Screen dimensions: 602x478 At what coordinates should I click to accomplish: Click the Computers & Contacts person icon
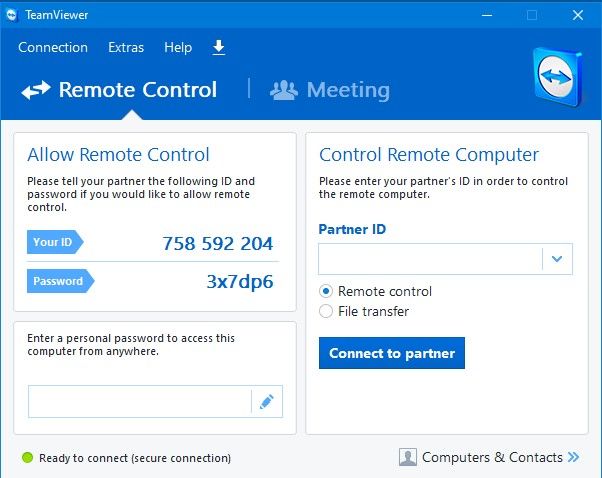[x=408, y=457]
